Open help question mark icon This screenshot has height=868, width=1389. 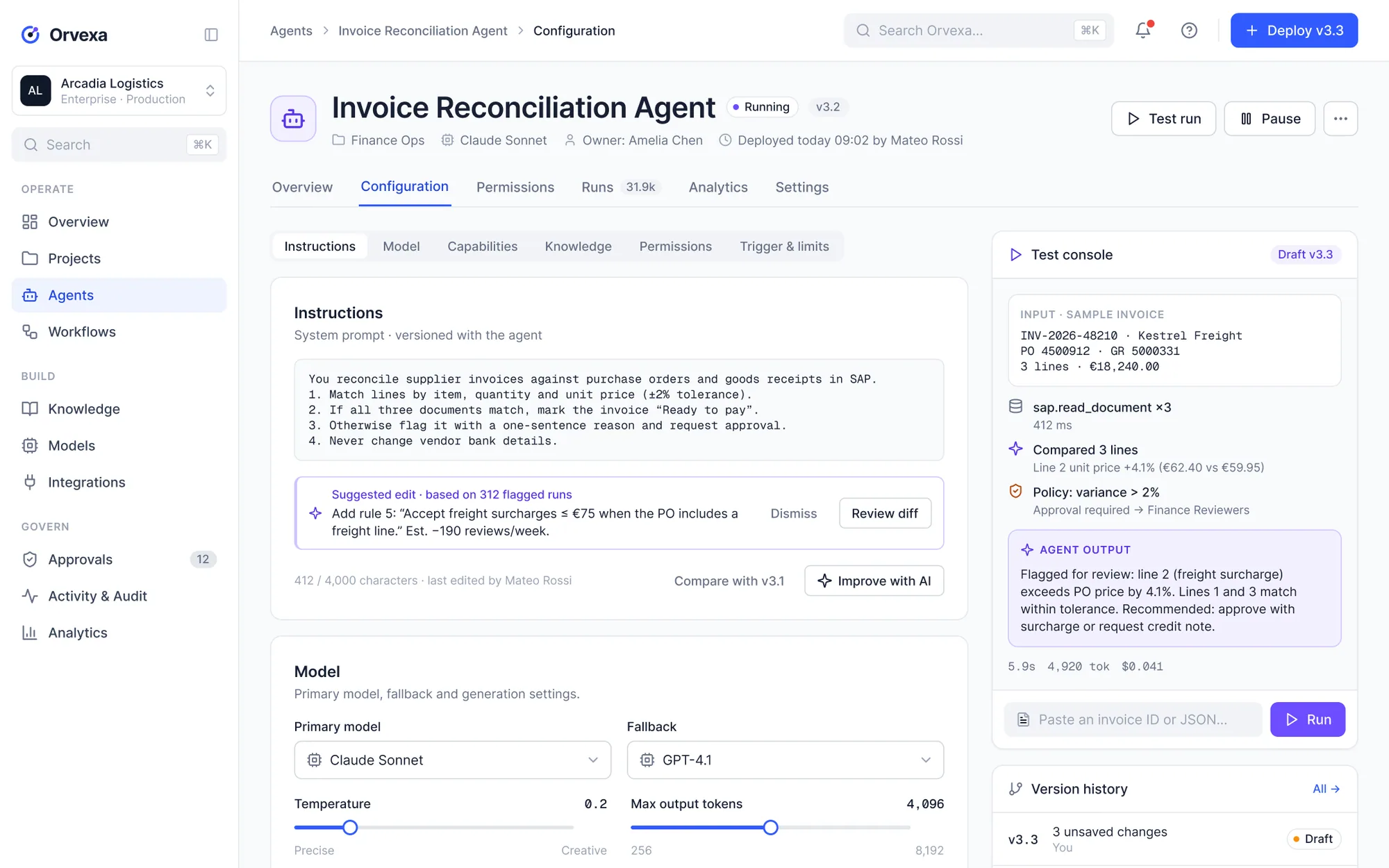point(1189,30)
